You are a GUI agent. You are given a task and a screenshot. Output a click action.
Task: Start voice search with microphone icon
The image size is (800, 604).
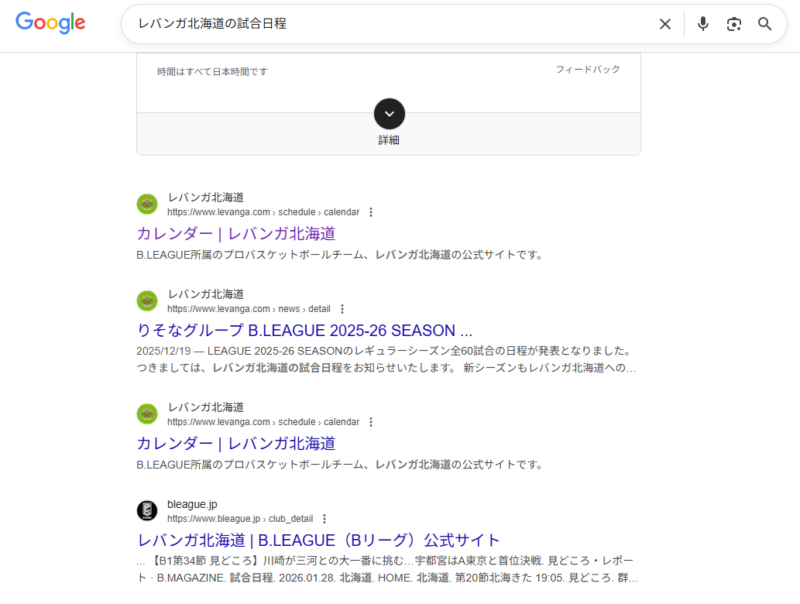[x=703, y=24]
